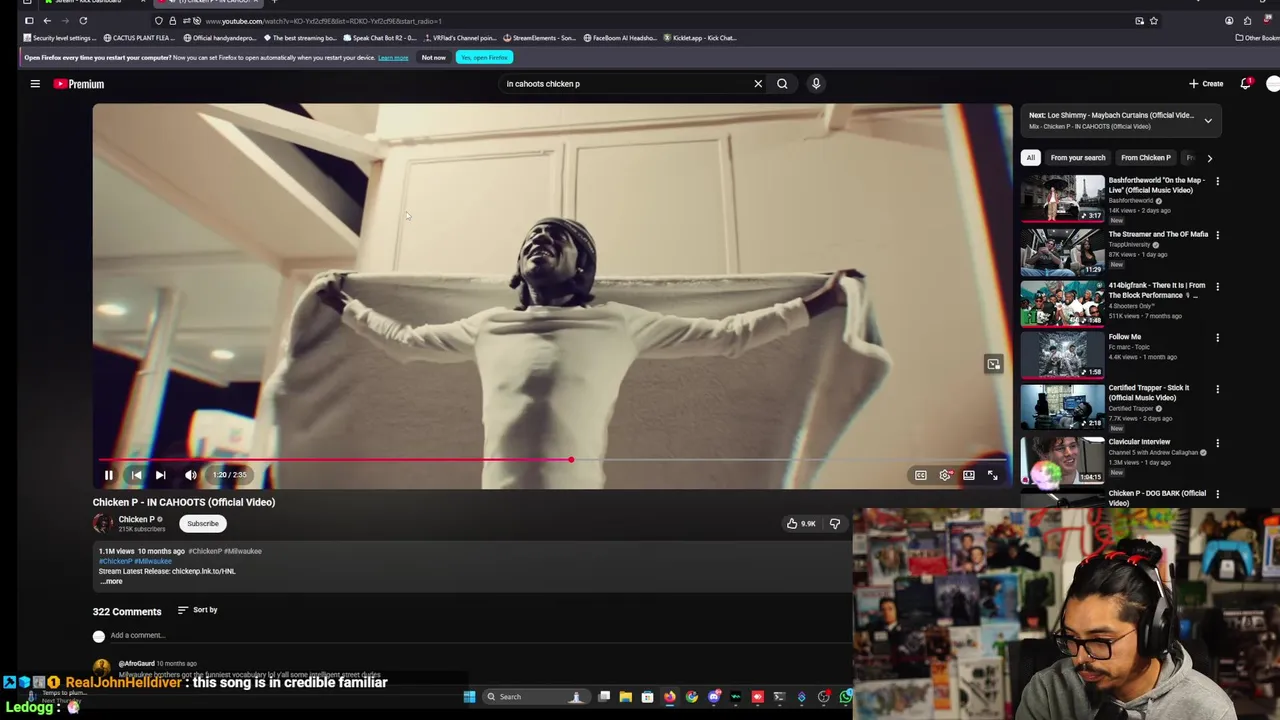Viewport: 1280px width, 720px height.
Task: Go back in the browser
Action: click(x=47, y=21)
